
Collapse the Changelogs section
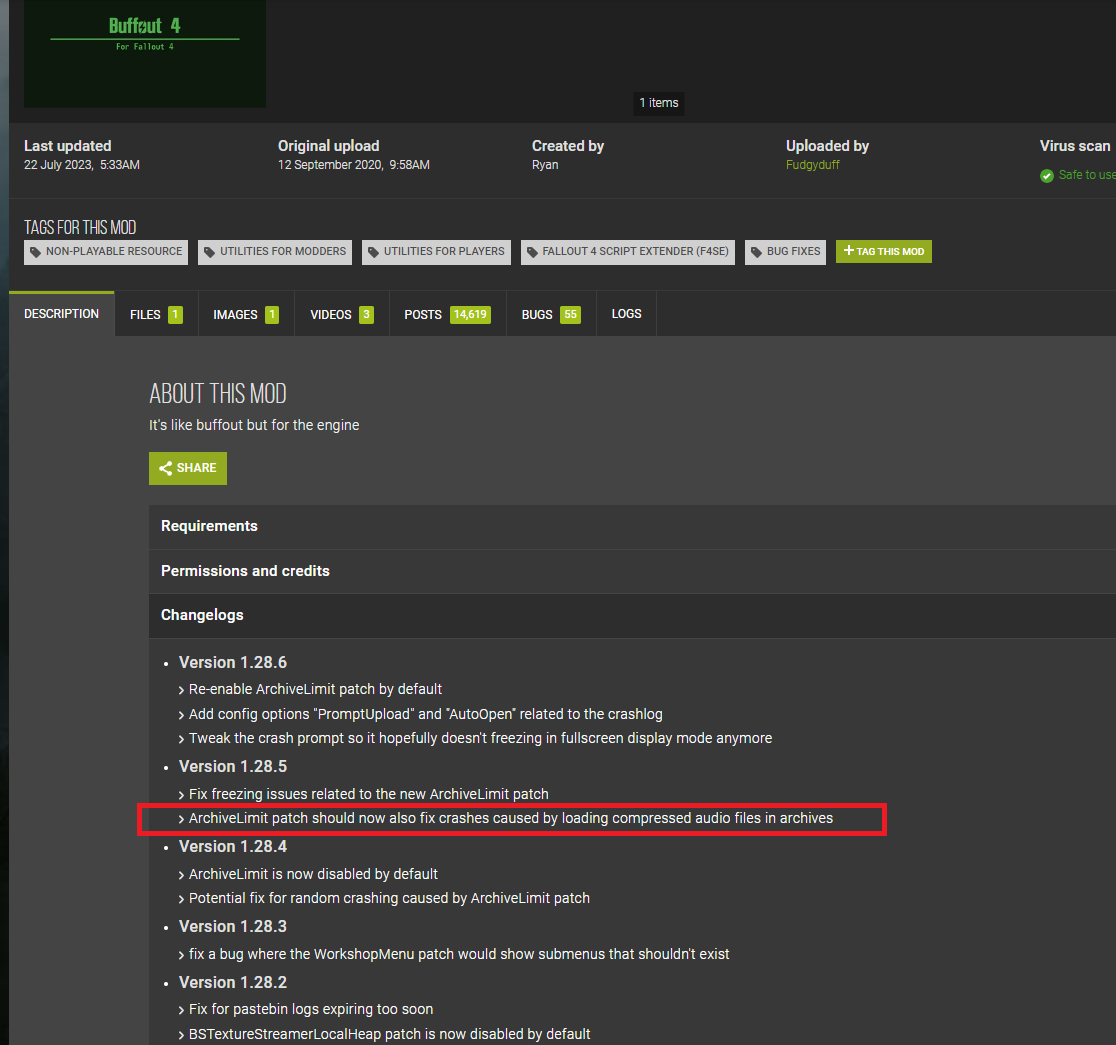pyautogui.click(x=202, y=615)
